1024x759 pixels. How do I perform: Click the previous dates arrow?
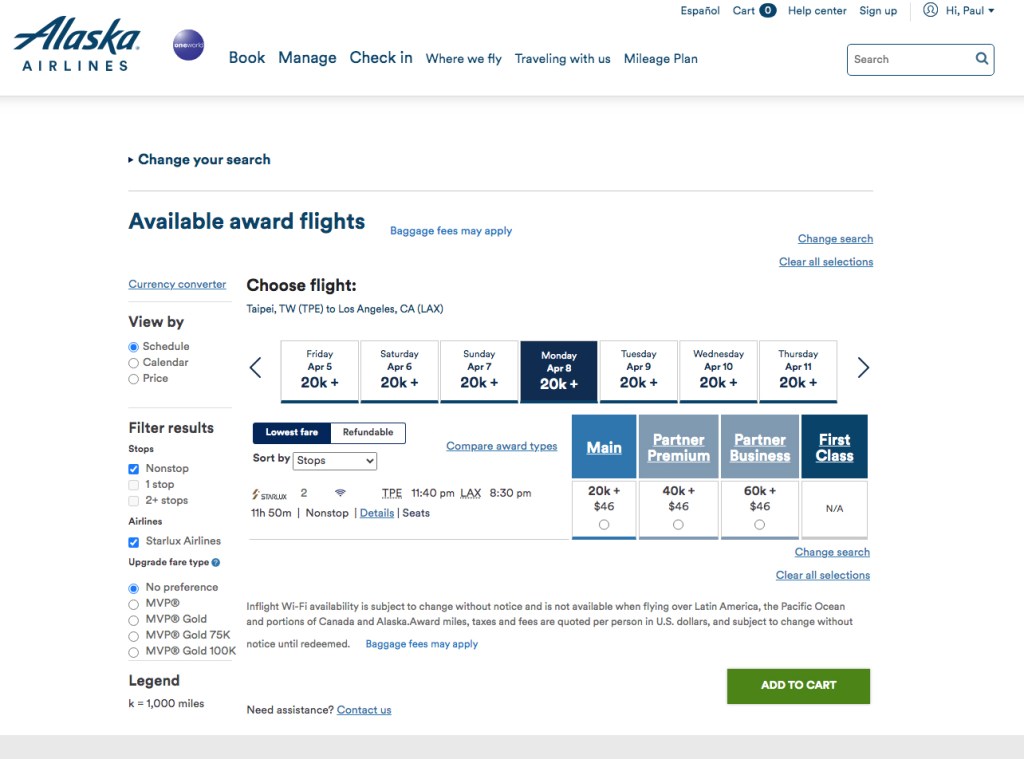[256, 368]
